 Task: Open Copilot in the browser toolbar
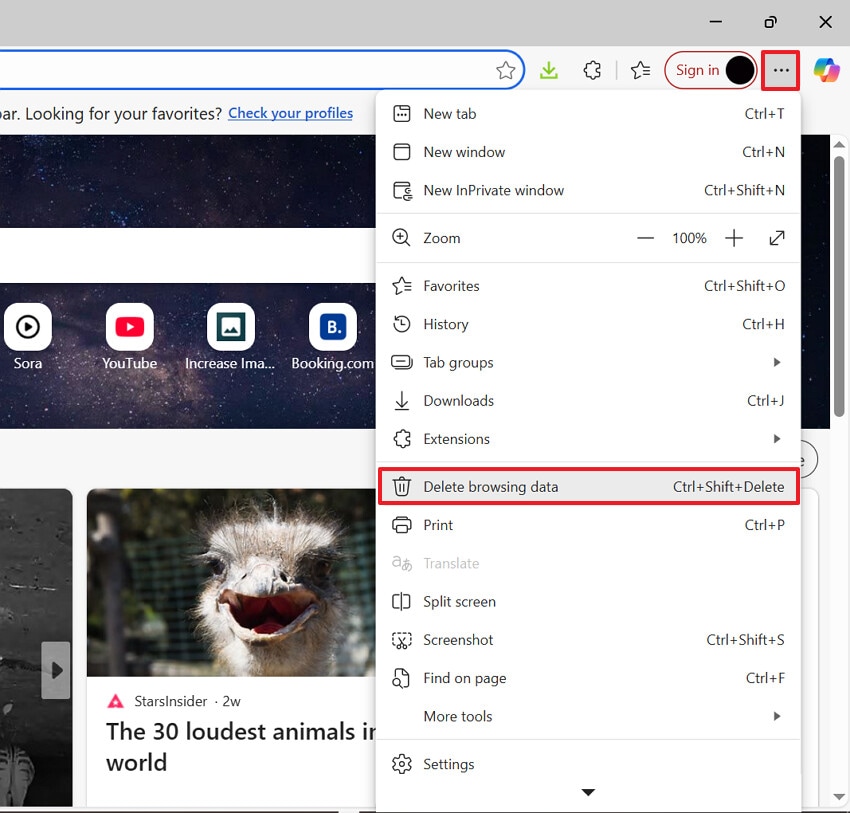[826, 70]
